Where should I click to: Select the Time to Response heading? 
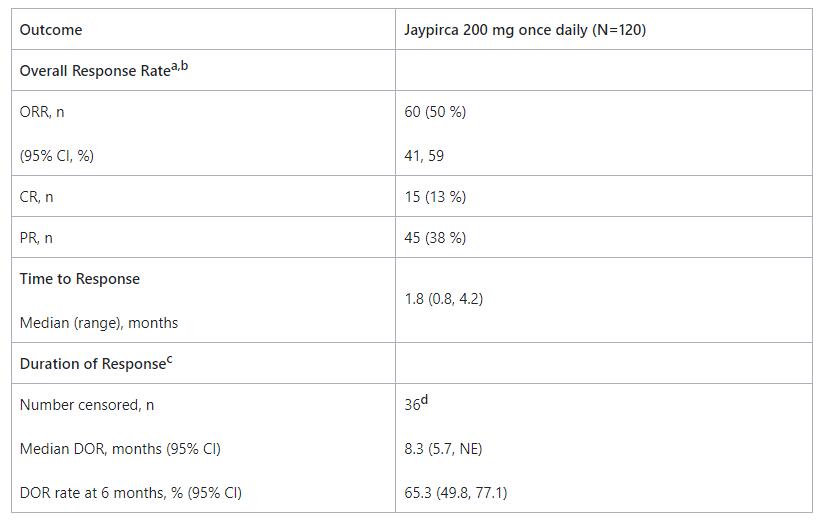pos(80,279)
